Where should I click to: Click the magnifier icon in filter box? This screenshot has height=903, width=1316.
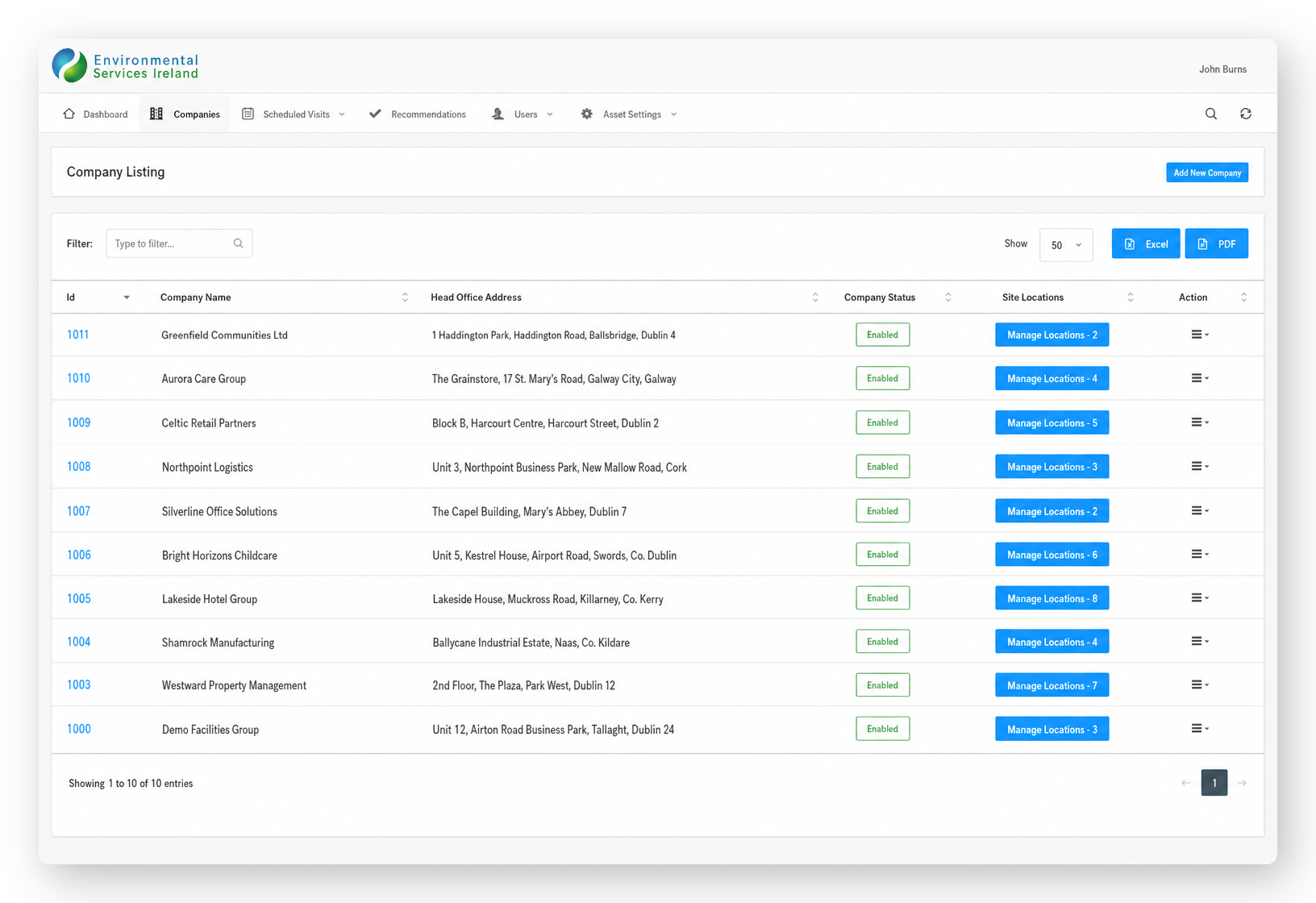point(238,243)
